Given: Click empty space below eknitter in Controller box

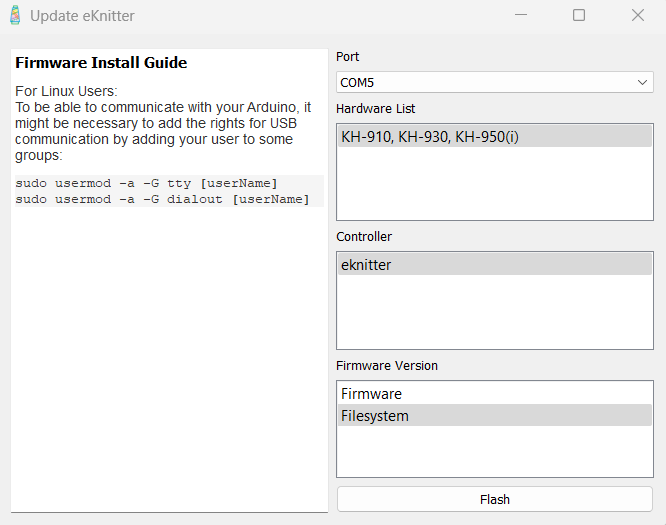Looking at the screenshot, I should pyautogui.click(x=494, y=313).
